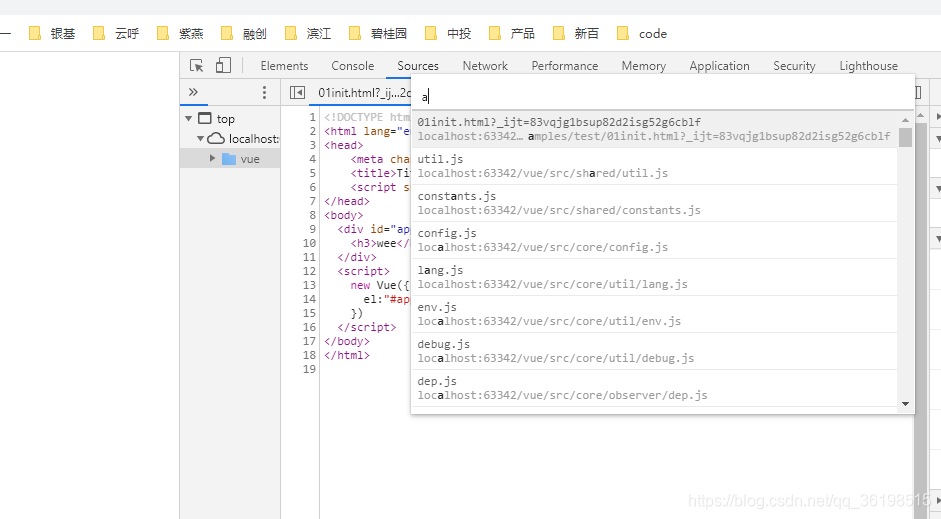The image size is (941, 519).
Task: Hide the navigator sidebar icon
Action: [297, 92]
